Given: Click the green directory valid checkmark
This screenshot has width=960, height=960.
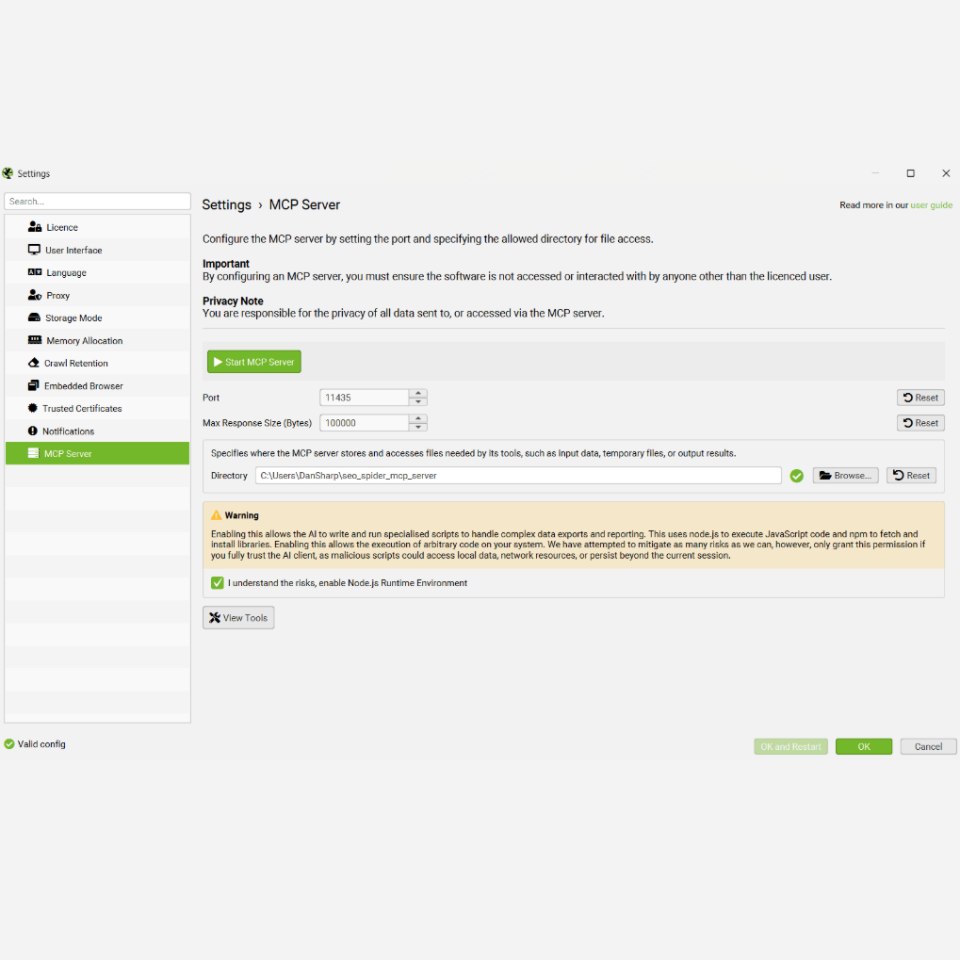Looking at the screenshot, I should pos(796,476).
